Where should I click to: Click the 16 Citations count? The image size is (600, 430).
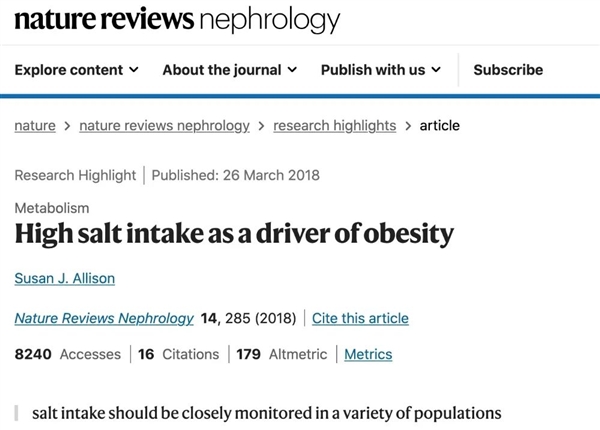(178, 354)
